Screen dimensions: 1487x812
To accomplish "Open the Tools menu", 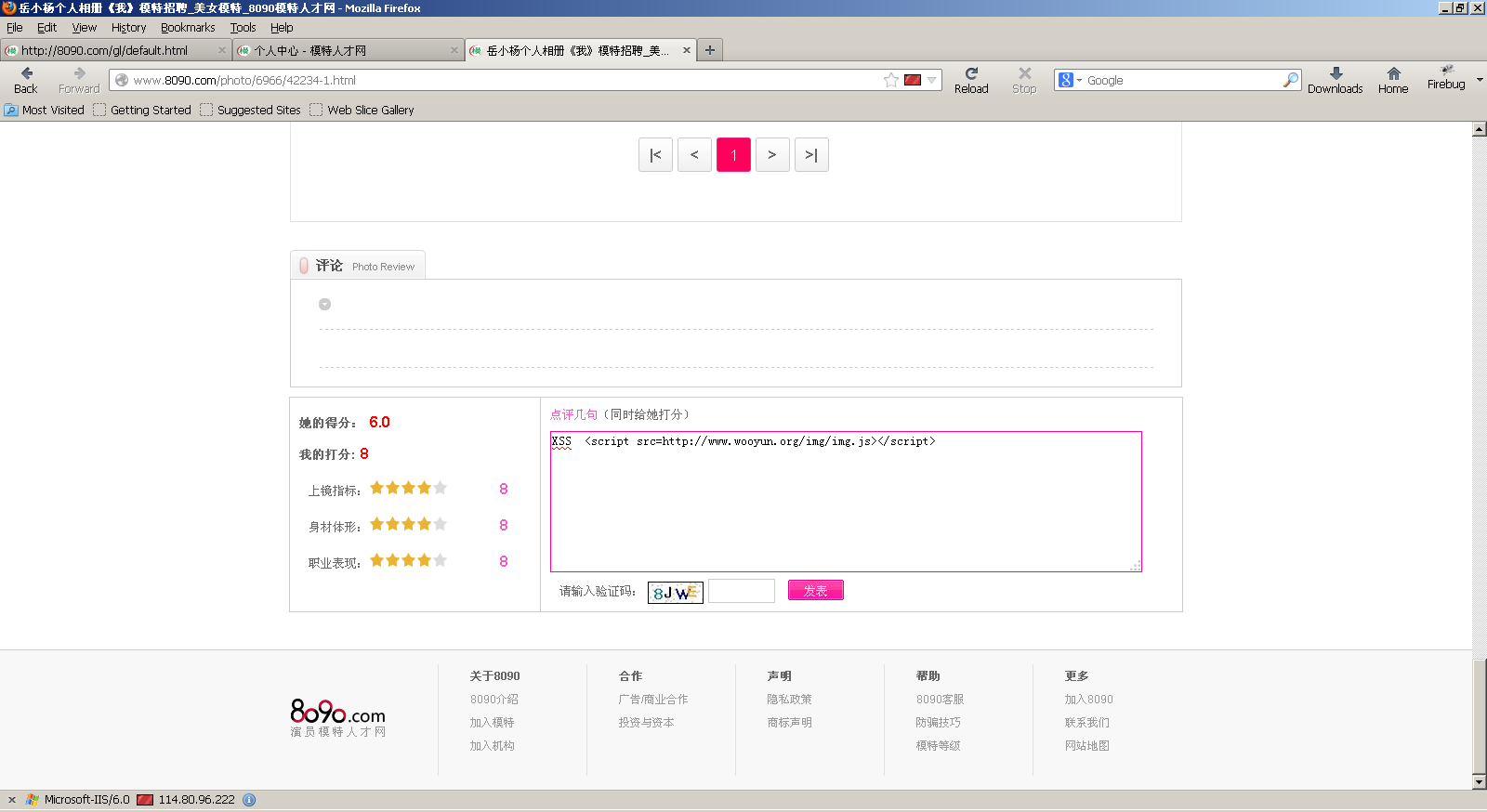I will pyautogui.click(x=243, y=28).
